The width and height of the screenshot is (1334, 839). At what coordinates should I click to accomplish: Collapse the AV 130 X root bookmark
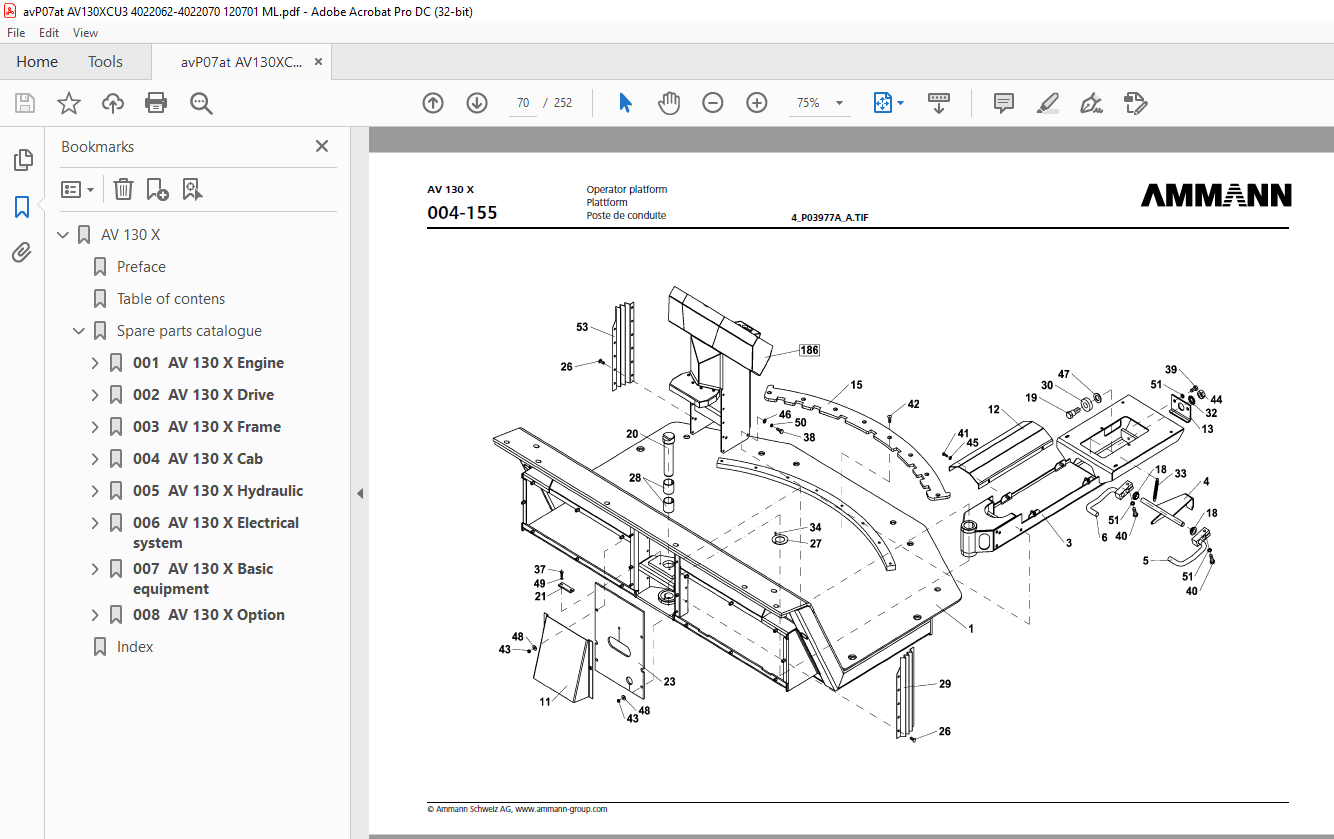coord(64,235)
